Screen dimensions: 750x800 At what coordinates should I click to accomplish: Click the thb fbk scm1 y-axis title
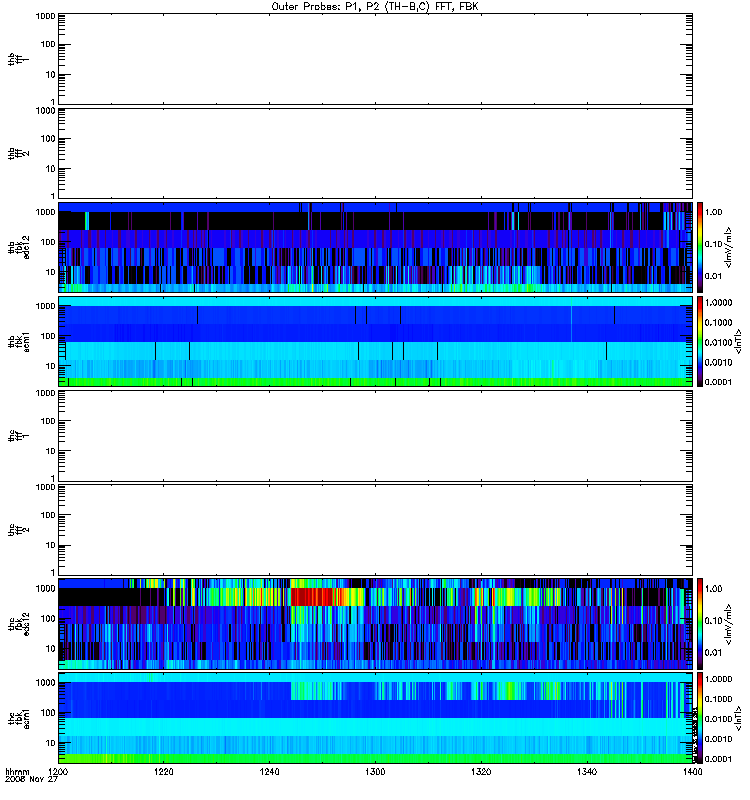[x=19, y=341]
